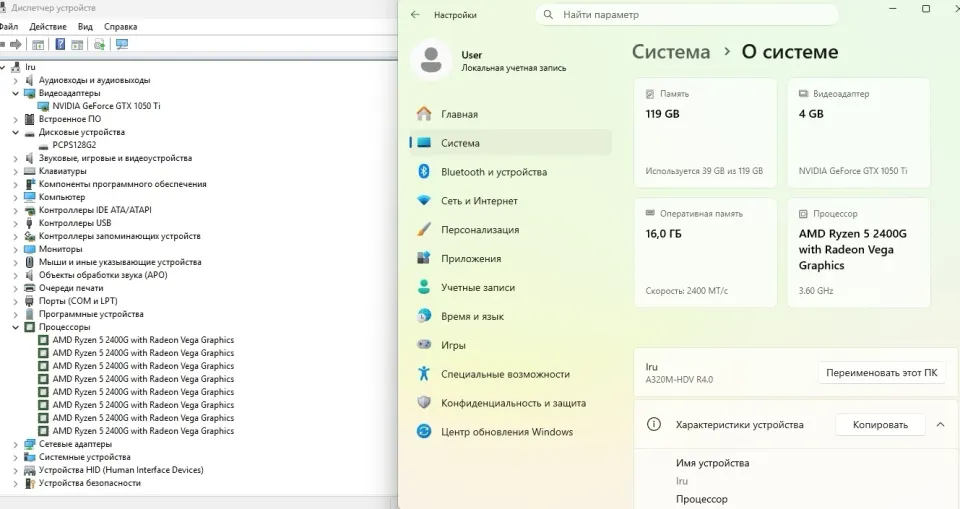The image size is (960, 509).
Task: Expand the Порты (COM и LPT) node
Action: coord(15,301)
